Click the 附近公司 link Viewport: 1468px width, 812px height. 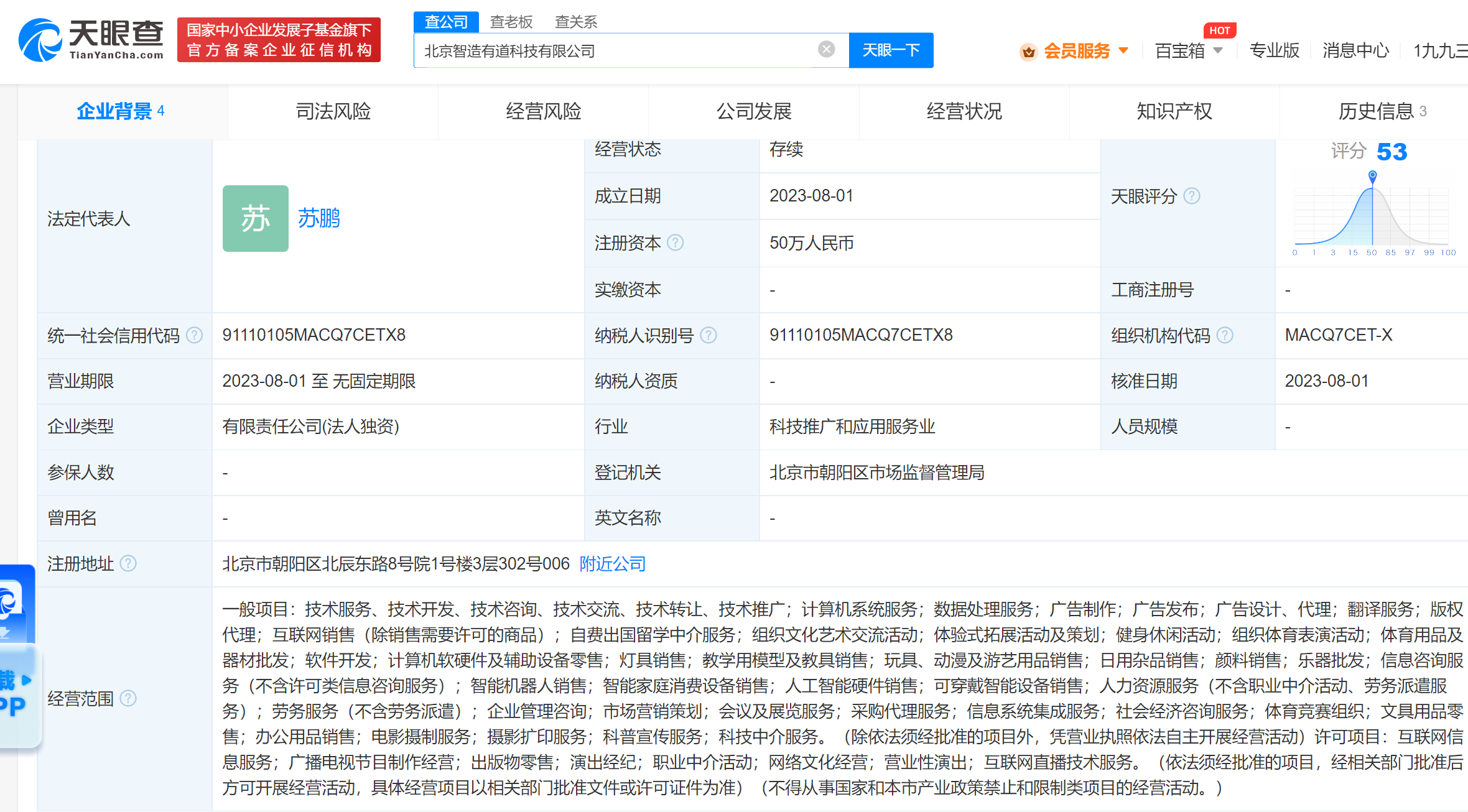tap(612, 564)
